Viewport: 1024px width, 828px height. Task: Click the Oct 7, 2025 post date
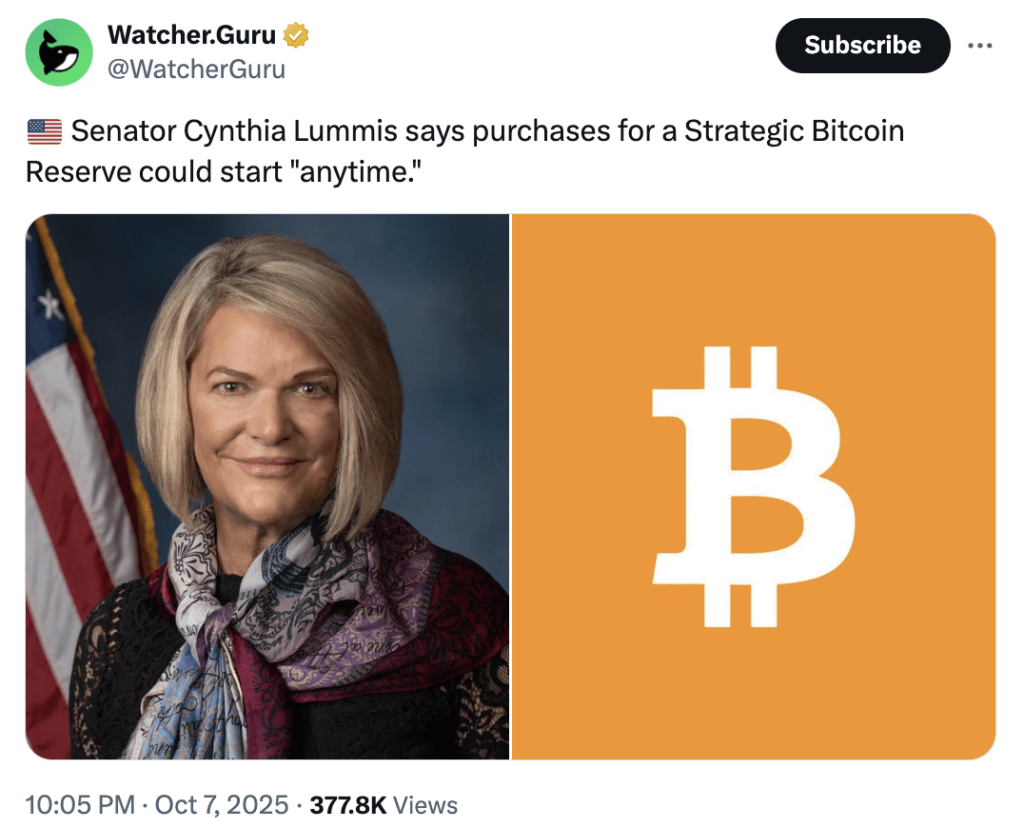click(221, 805)
